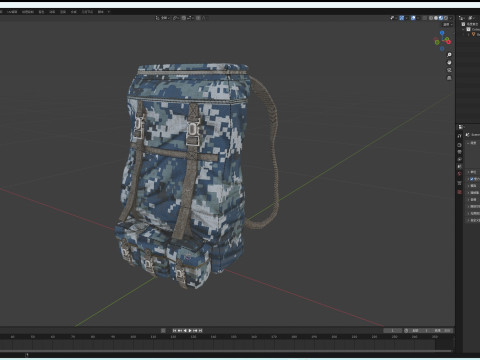
Task: Add a new workspace with plus button
Action: [109, 12]
